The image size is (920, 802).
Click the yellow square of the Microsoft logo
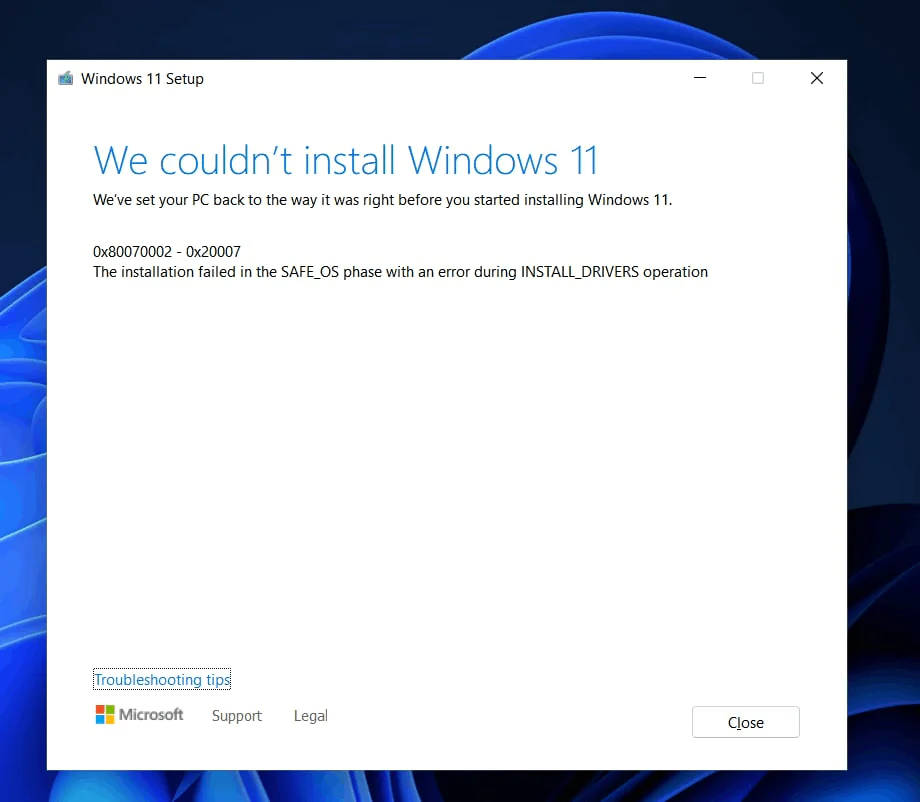(x=110, y=719)
